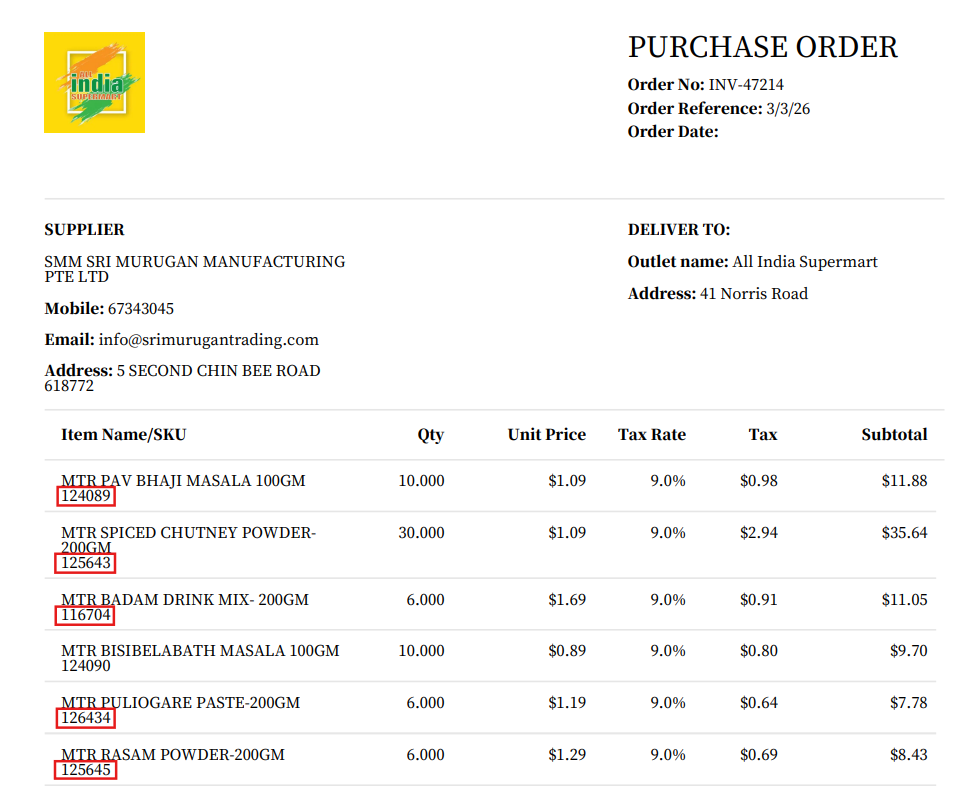Click the $35.64 subtotal amount
This screenshot has width=975, height=796.
pos(904,533)
